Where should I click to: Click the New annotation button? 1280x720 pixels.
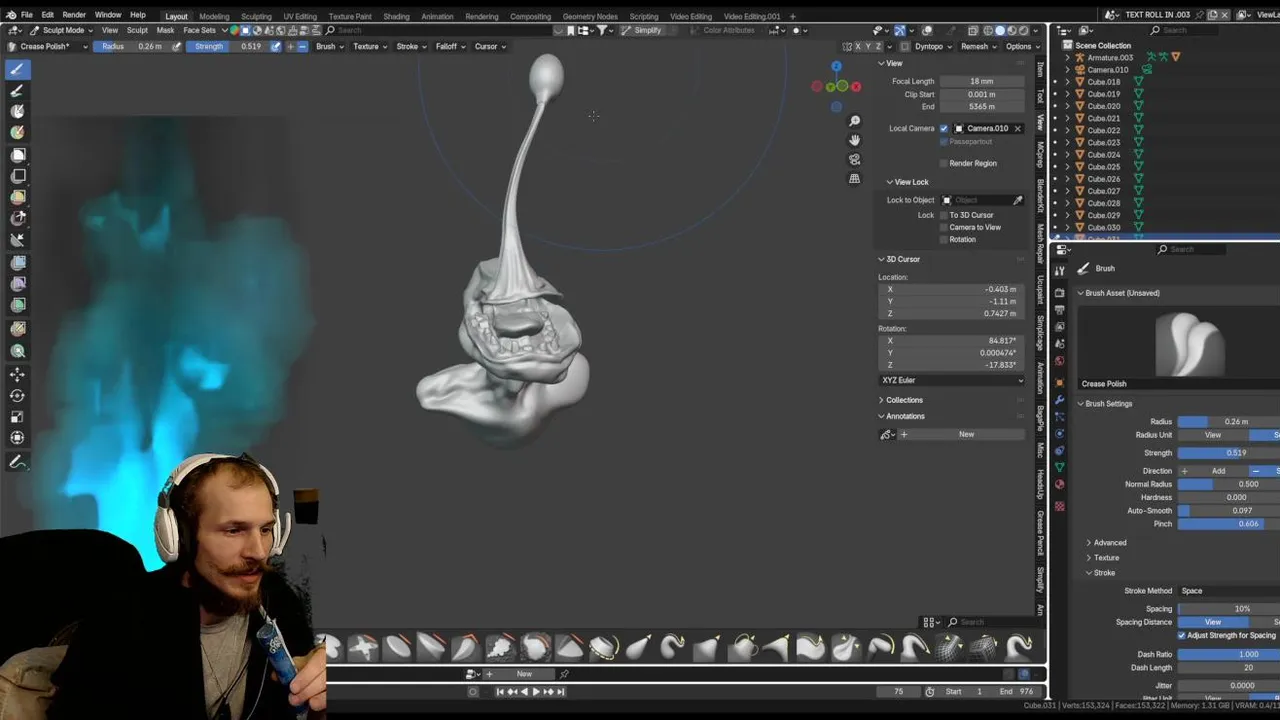(966, 434)
